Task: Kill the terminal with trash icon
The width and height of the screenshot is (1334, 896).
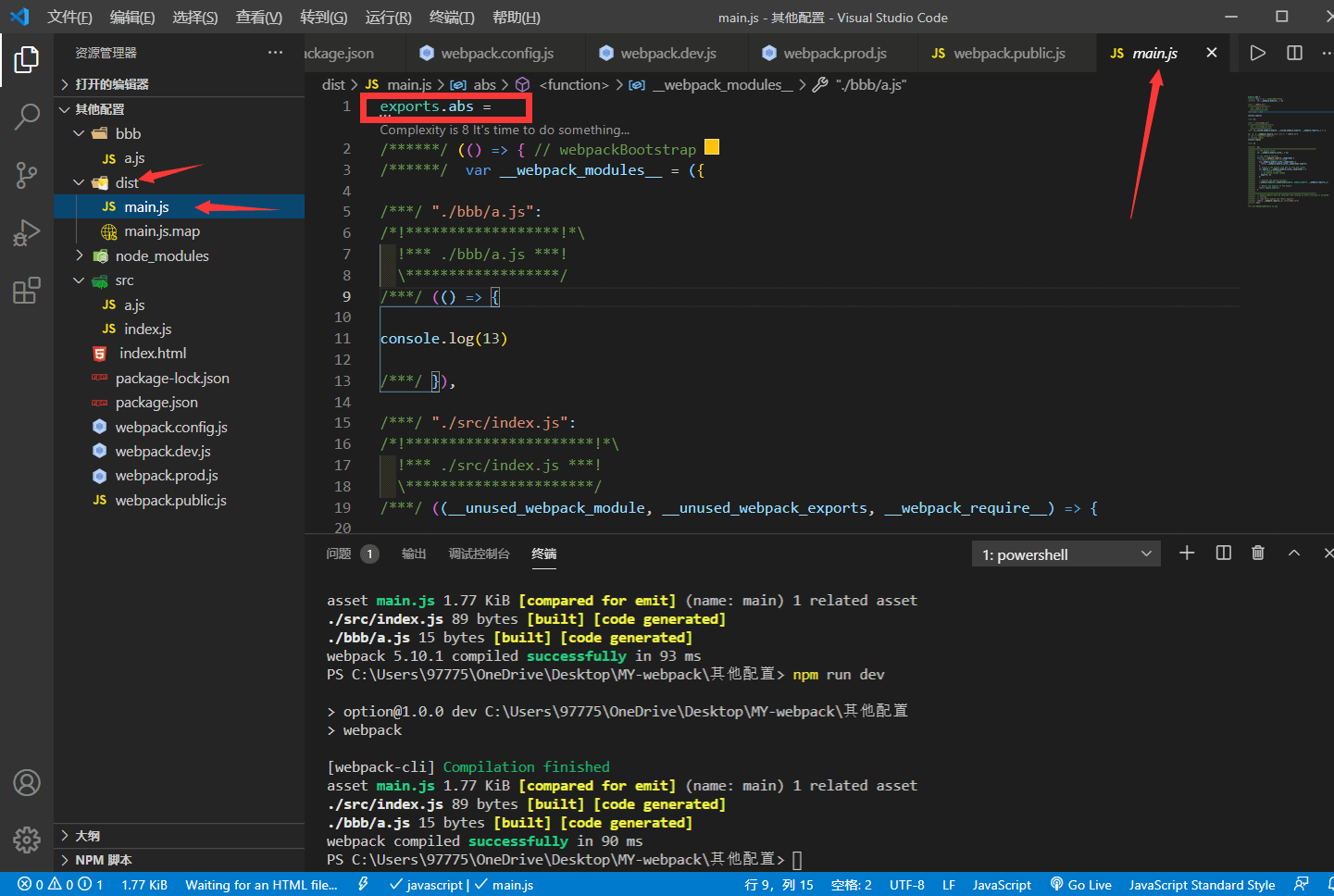Action: click(1257, 553)
